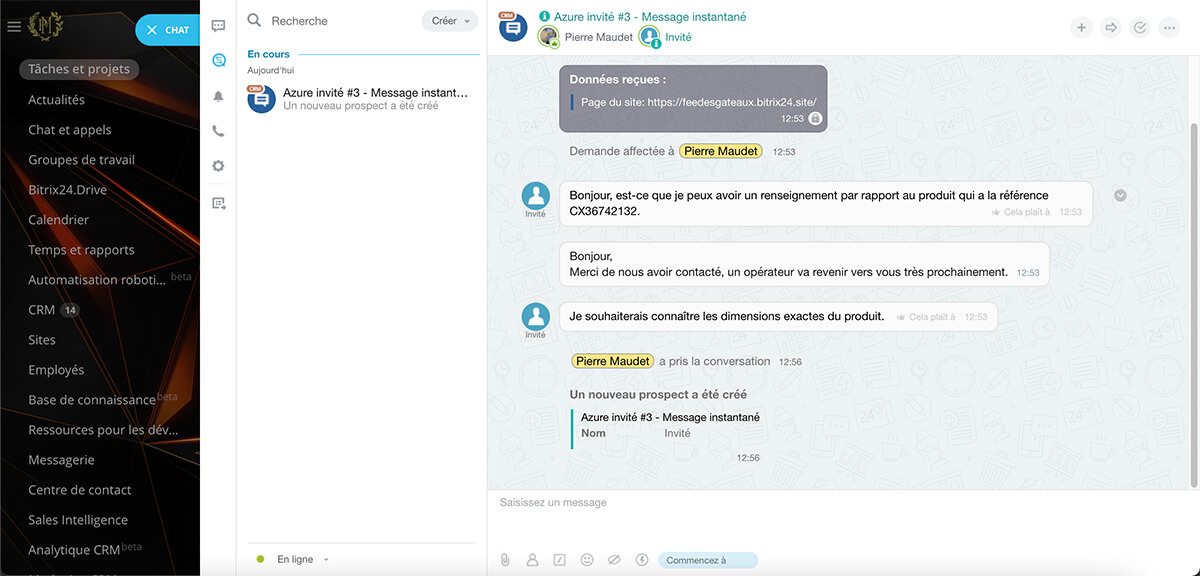Open the notifications bell in chat sidebar
The image size is (1200, 576).
click(218, 96)
